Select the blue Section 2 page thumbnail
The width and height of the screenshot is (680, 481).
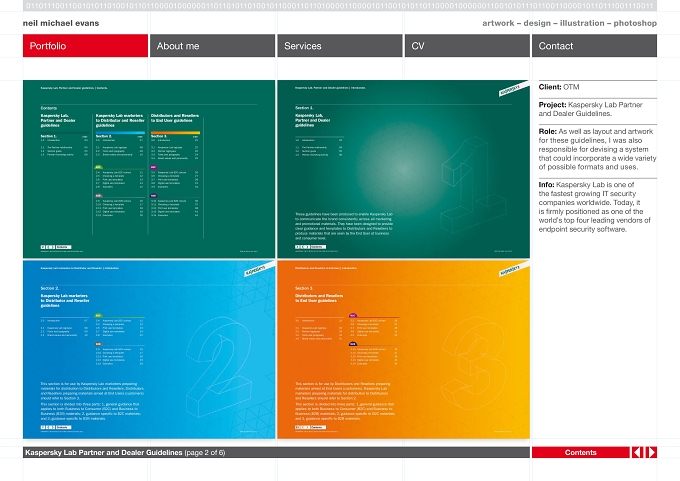(x=149, y=350)
